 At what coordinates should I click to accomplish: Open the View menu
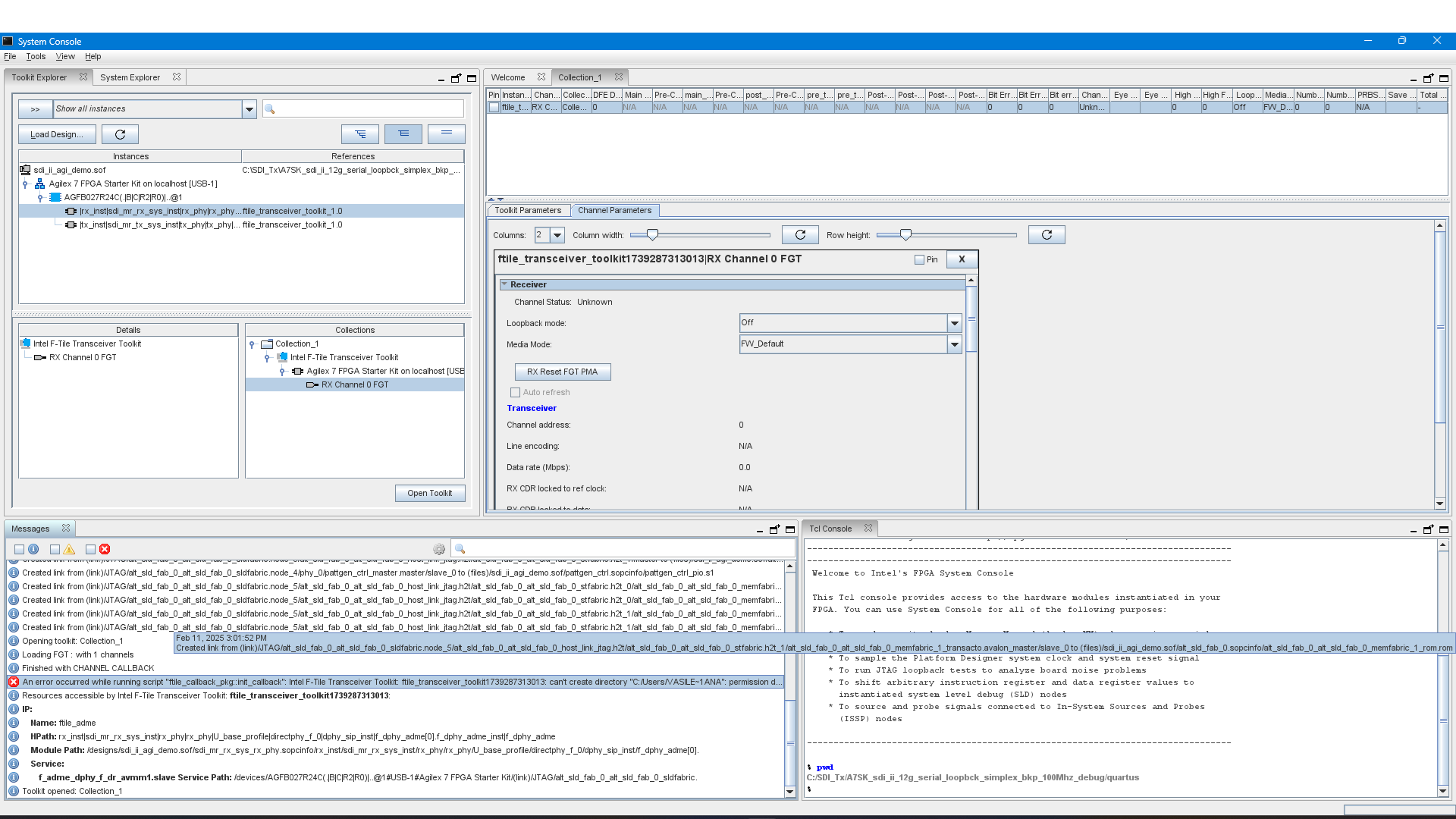pos(65,57)
